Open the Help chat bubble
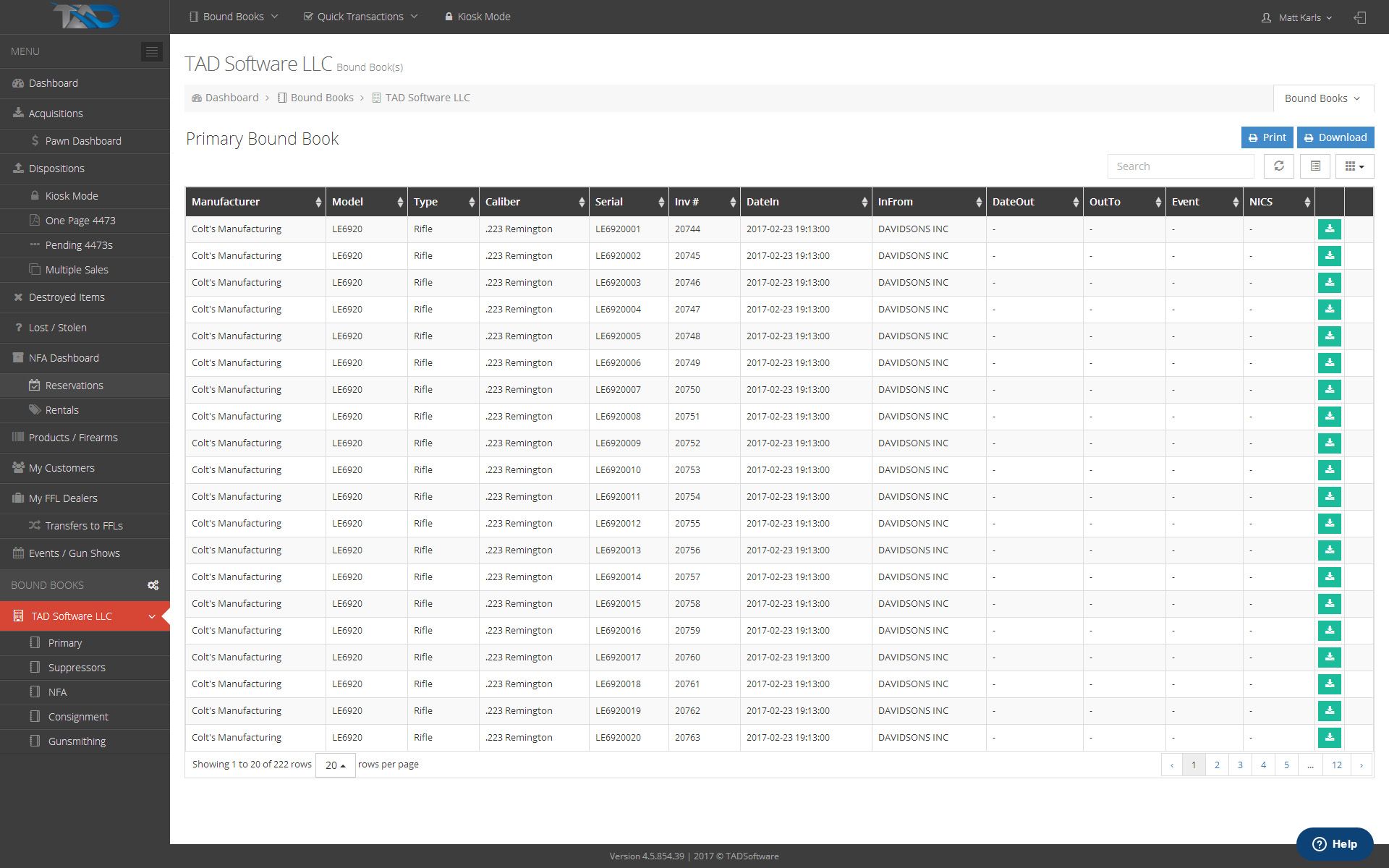This screenshot has width=1389, height=868. click(x=1334, y=844)
